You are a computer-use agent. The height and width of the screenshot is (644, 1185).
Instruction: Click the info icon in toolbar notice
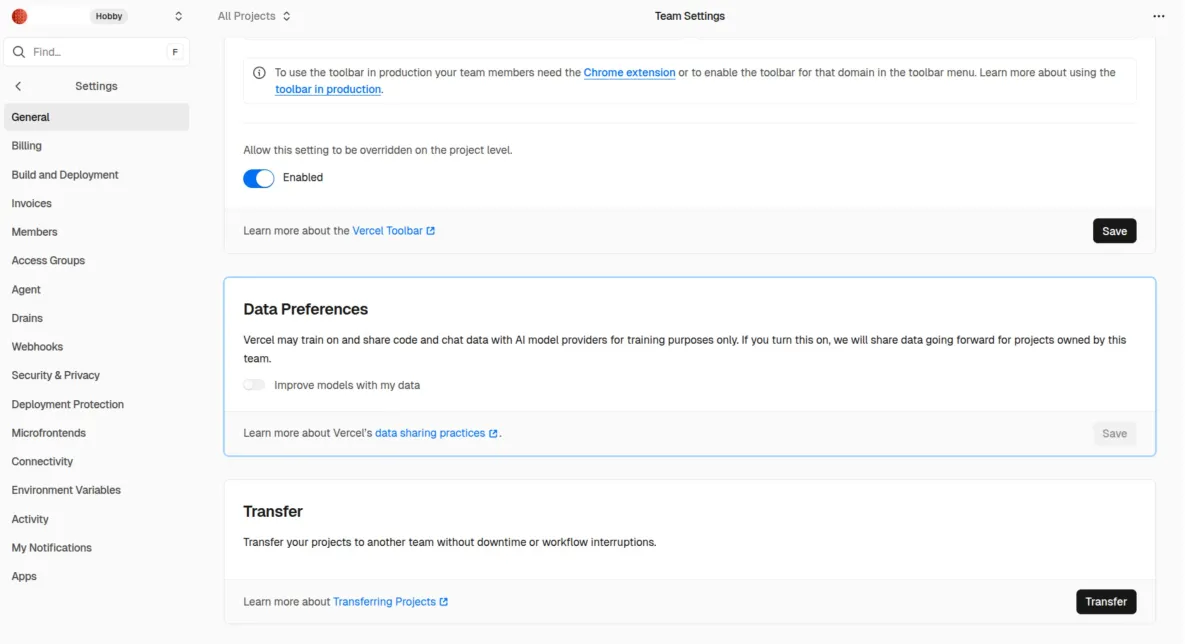[x=259, y=73]
